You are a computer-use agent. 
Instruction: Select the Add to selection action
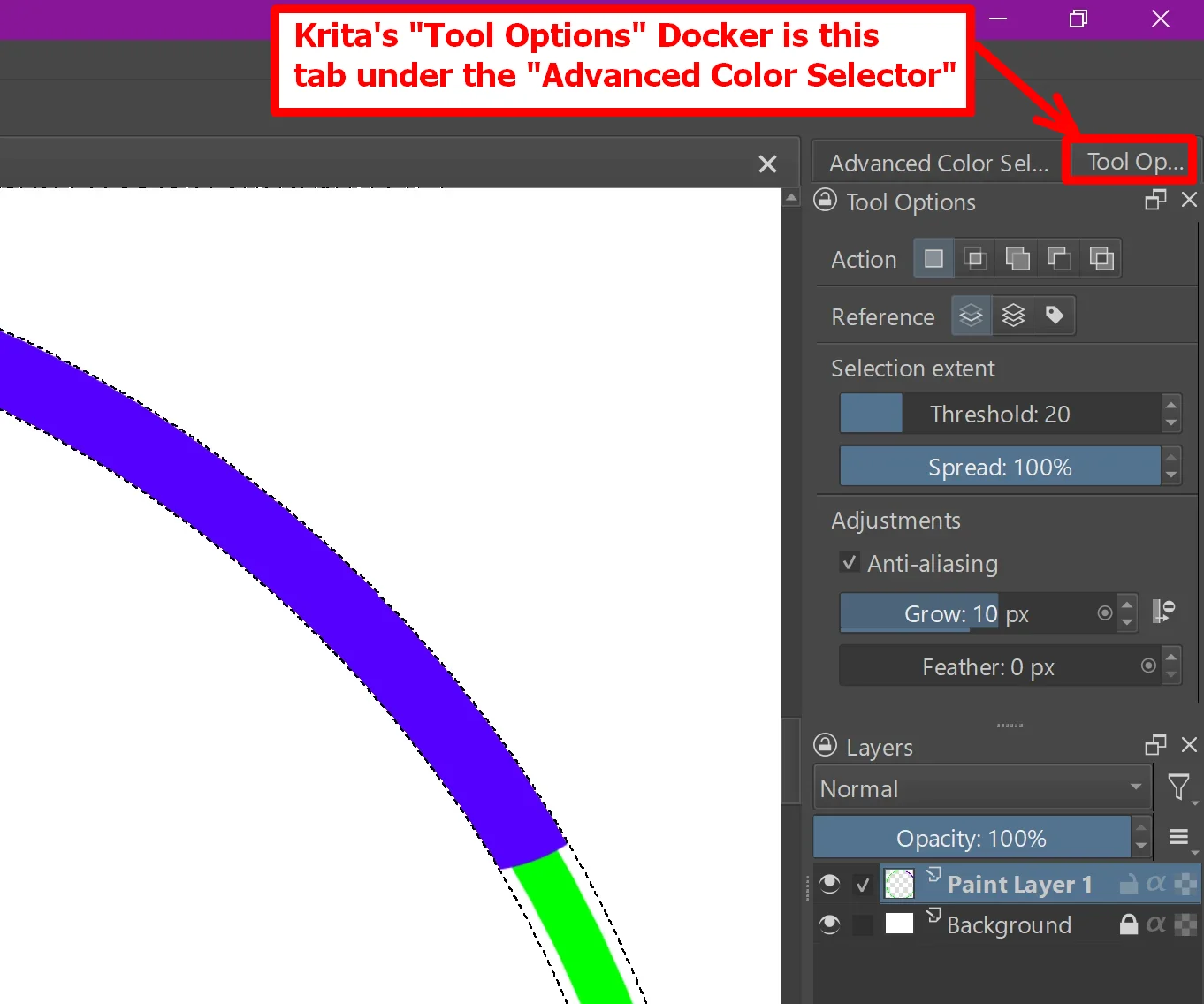(1017, 259)
